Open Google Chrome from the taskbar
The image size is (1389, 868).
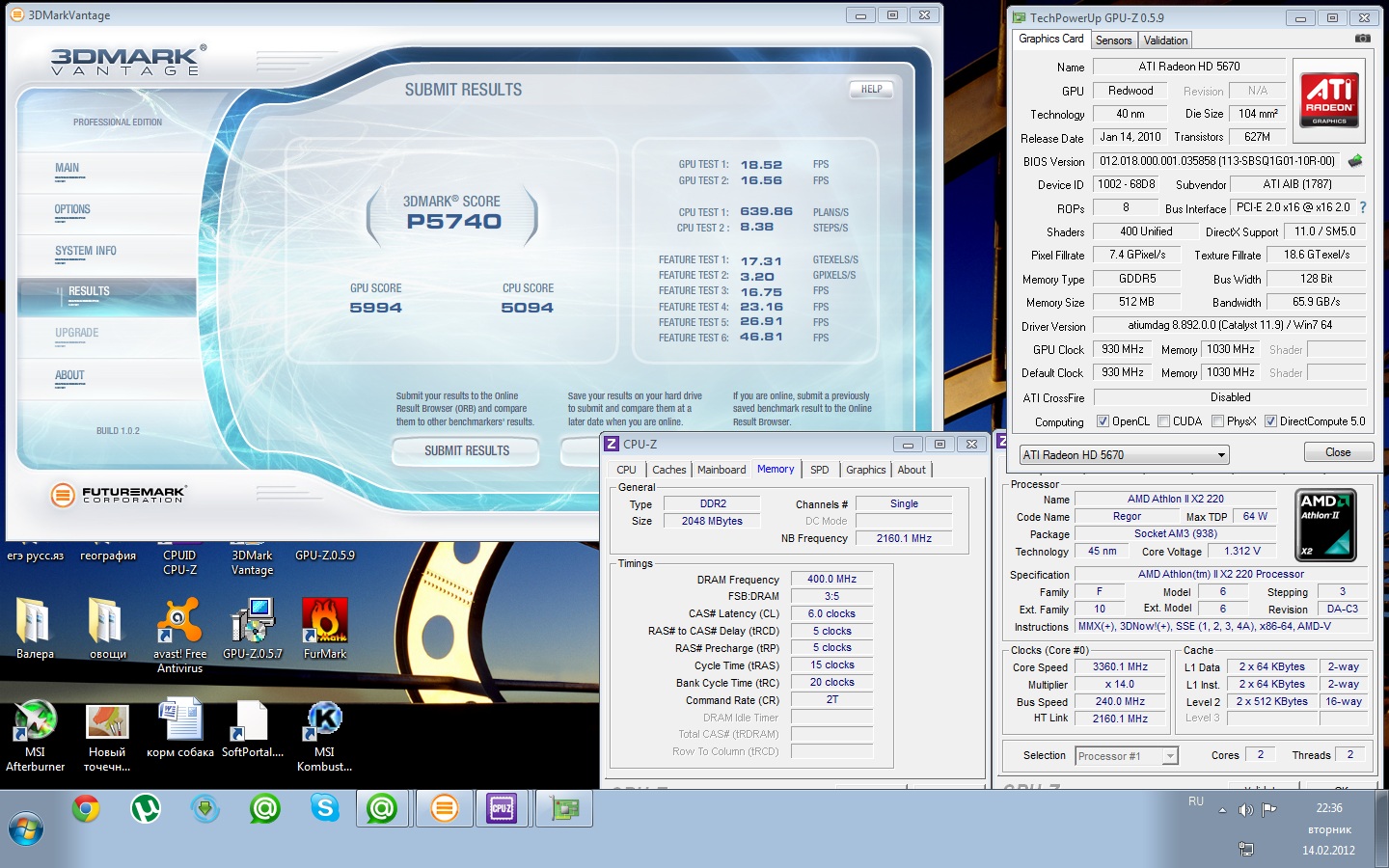[86, 808]
